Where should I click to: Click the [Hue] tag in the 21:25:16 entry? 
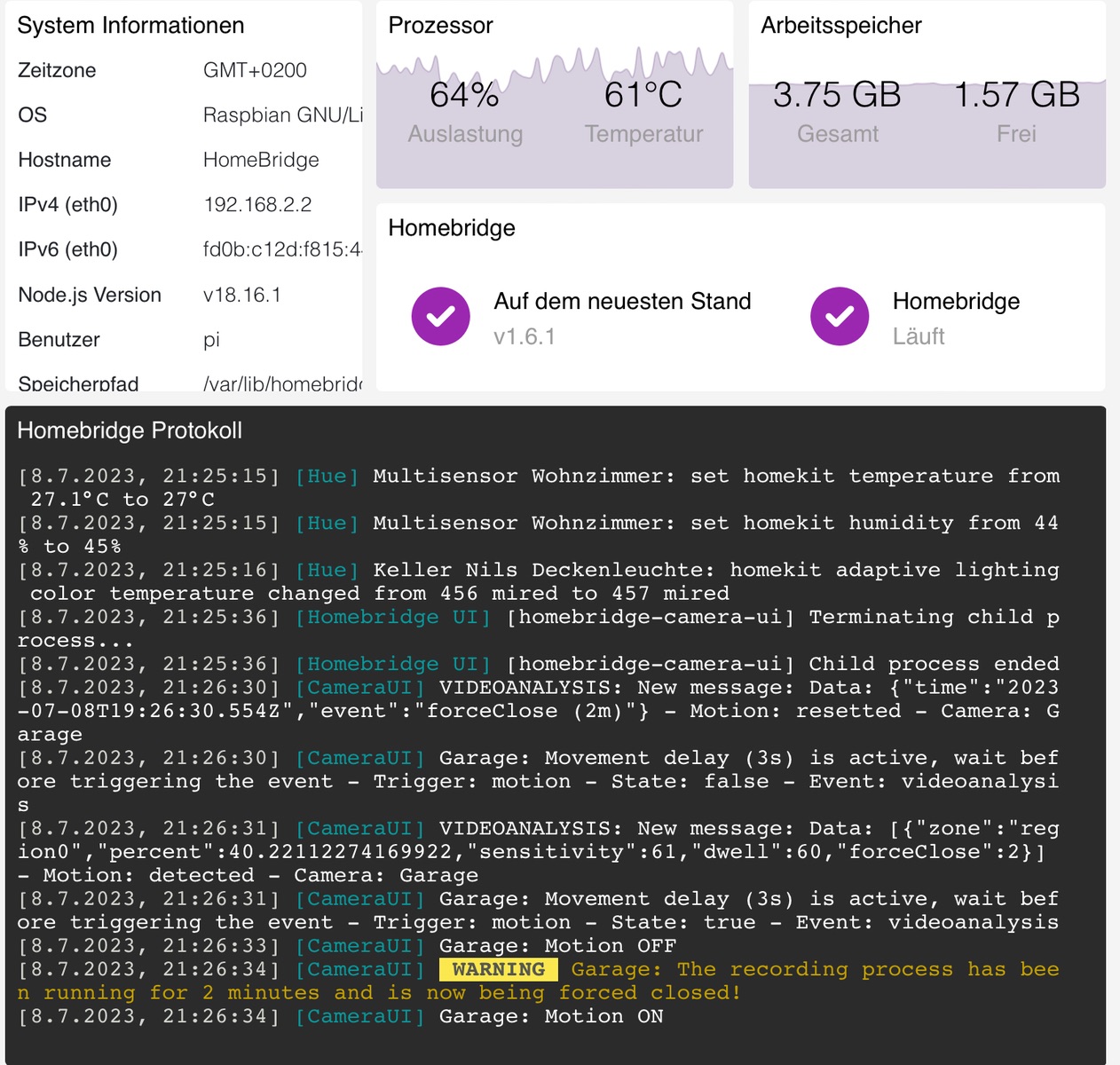pyautogui.click(x=327, y=570)
